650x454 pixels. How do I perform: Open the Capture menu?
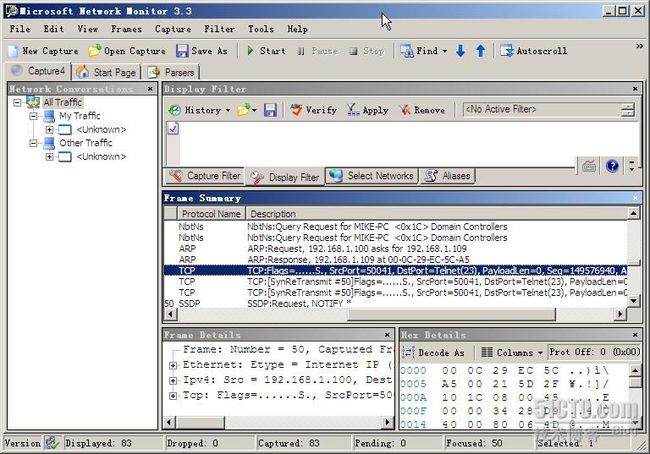click(x=173, y=29)
